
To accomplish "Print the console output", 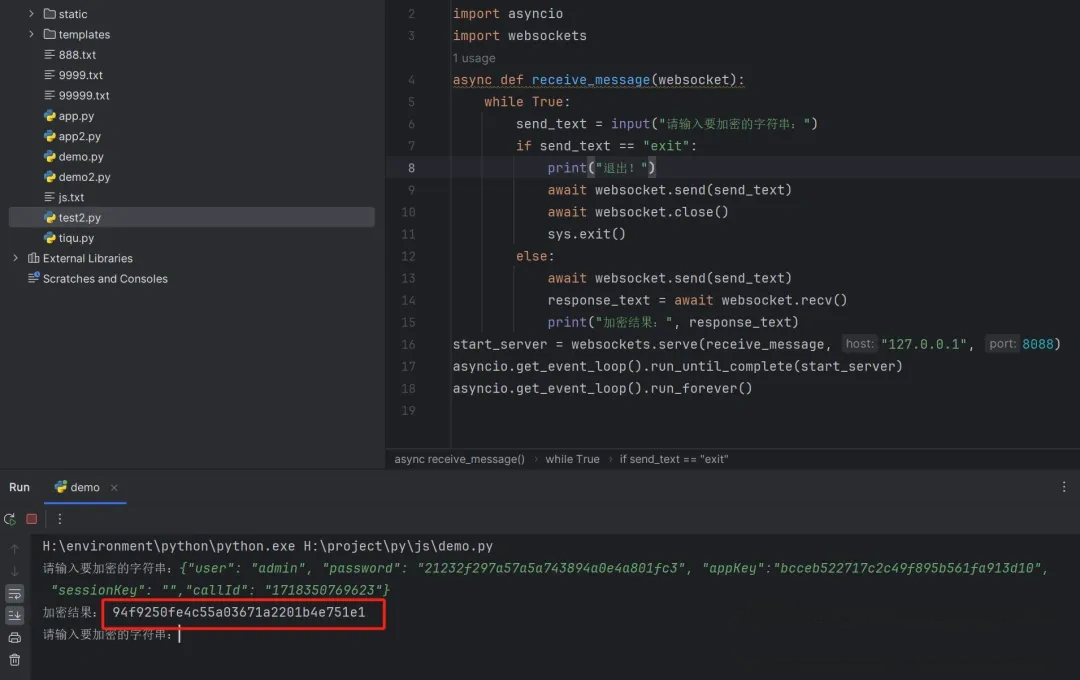I will [x=14, y=638].
